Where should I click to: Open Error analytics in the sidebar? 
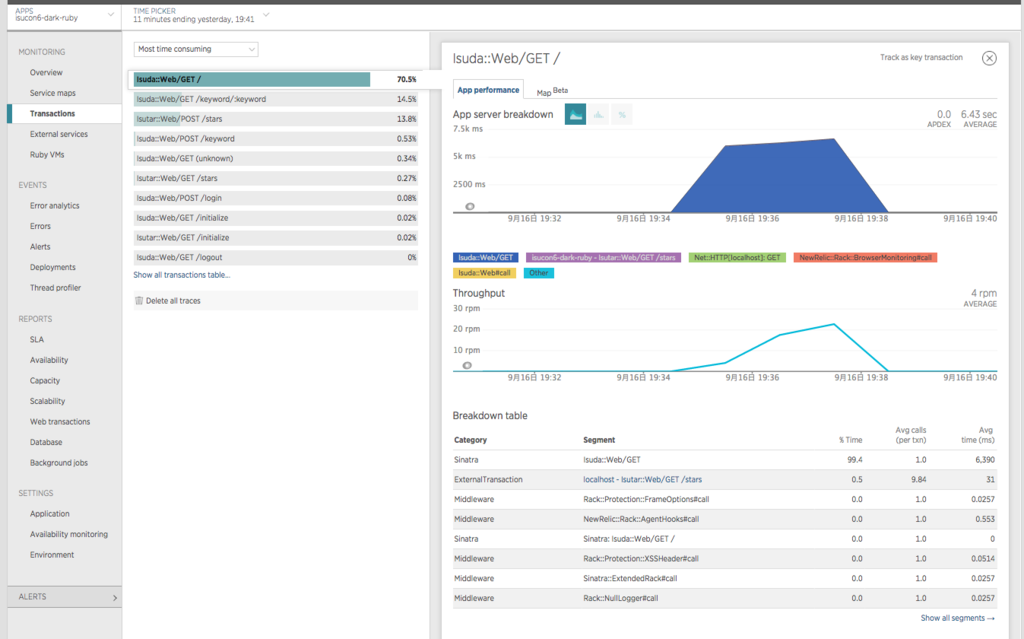pyautogui.click(x=54, y=206)
